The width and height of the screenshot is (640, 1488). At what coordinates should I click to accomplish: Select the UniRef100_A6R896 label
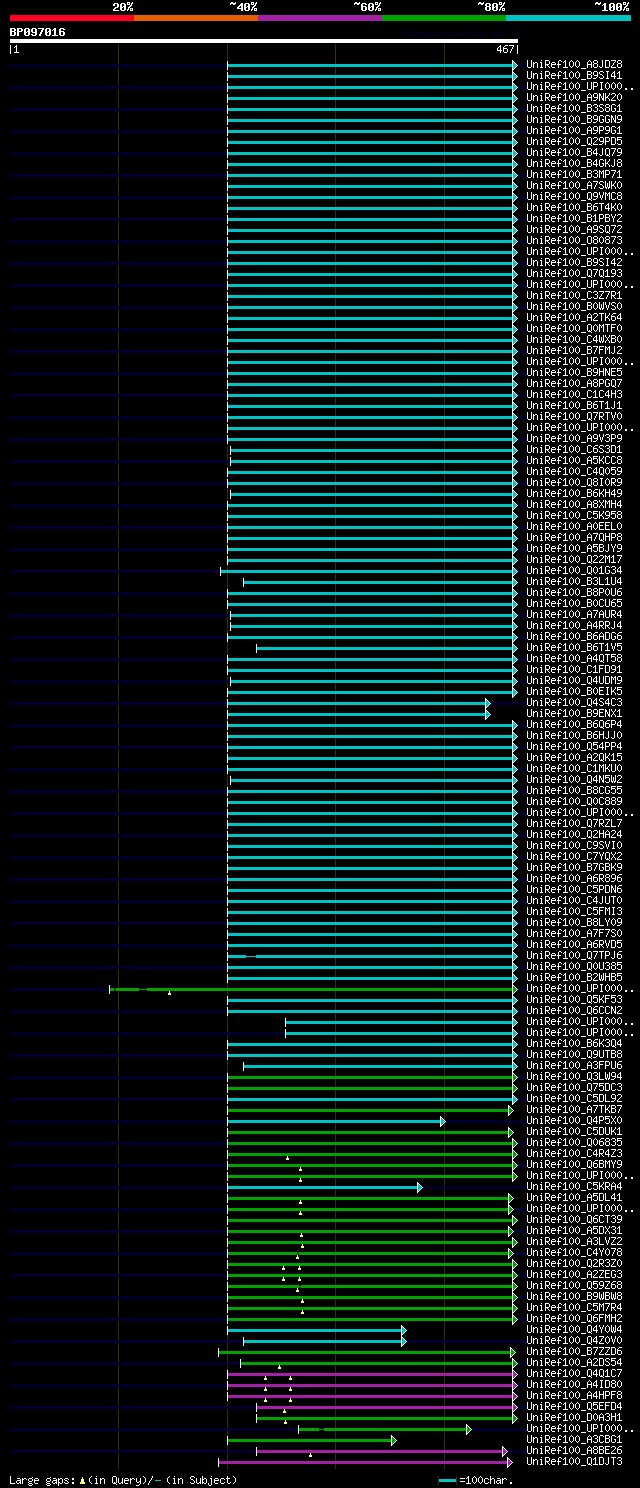click(x=574, y=878)
